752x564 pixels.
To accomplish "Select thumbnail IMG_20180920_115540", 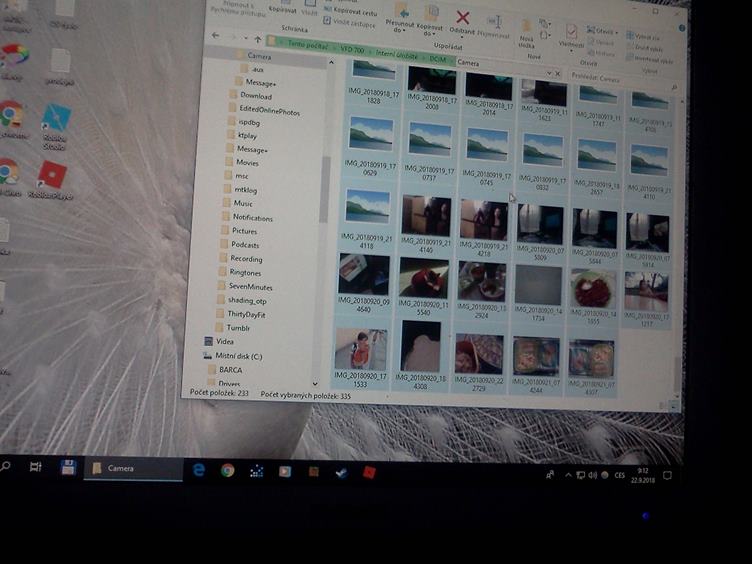I will point(423,287).
